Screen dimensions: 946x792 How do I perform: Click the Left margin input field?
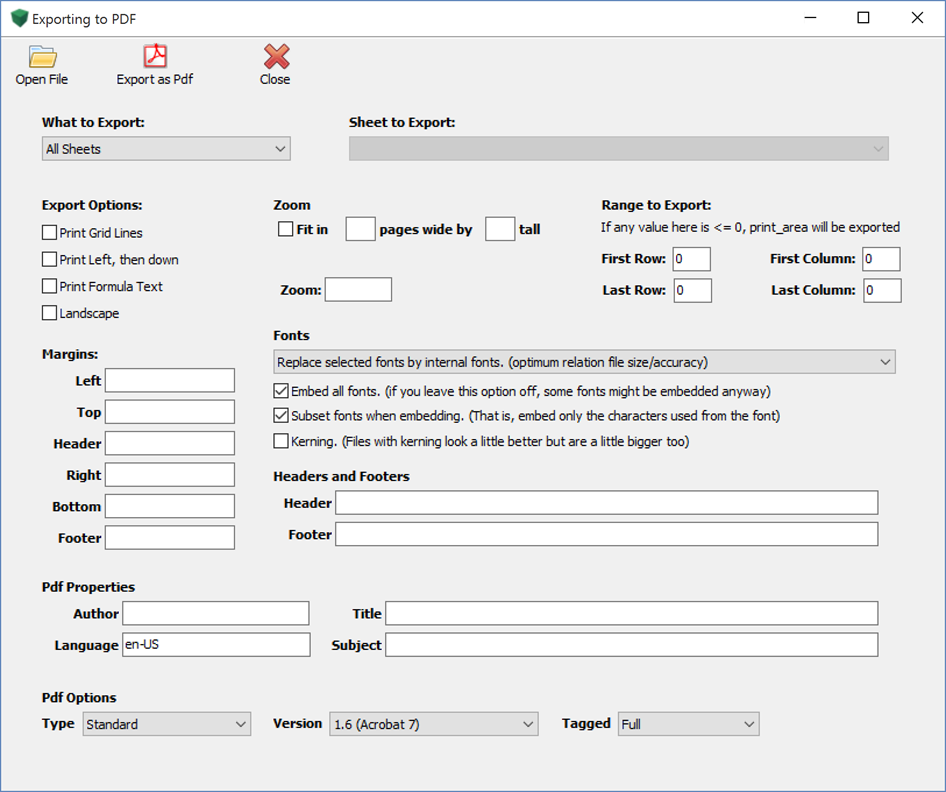pyautogui.click(x=170, y=381)
